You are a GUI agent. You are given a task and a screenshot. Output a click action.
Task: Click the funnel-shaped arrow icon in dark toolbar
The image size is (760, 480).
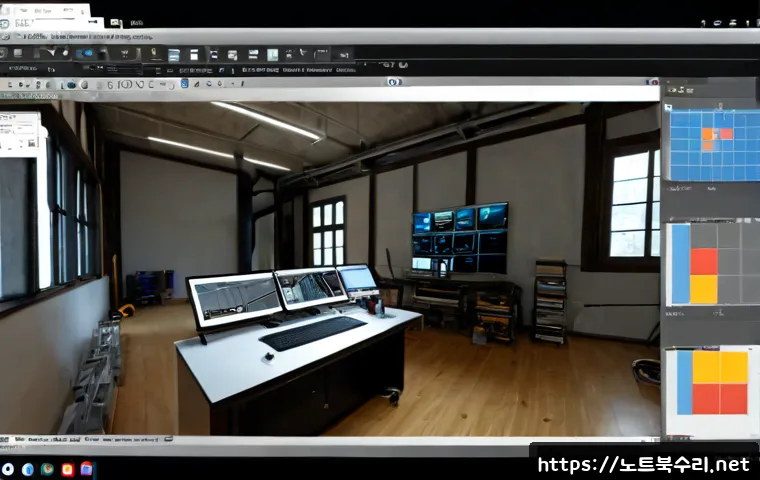[x=51, y=52]
